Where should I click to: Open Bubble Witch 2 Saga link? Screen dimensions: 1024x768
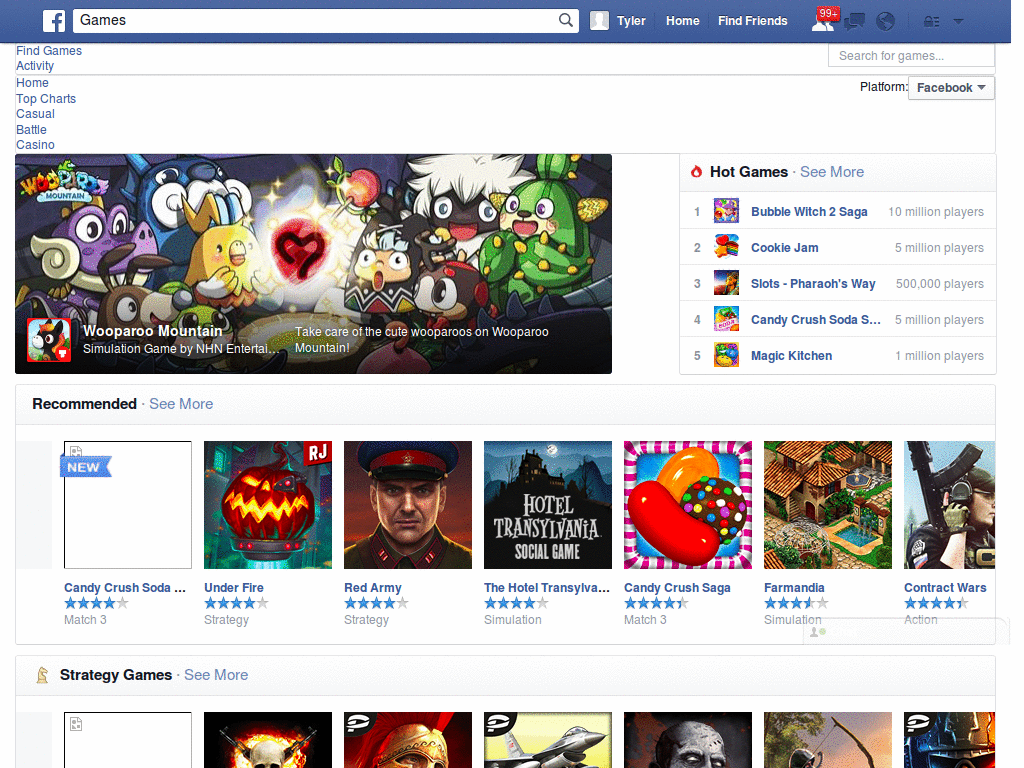809,212
